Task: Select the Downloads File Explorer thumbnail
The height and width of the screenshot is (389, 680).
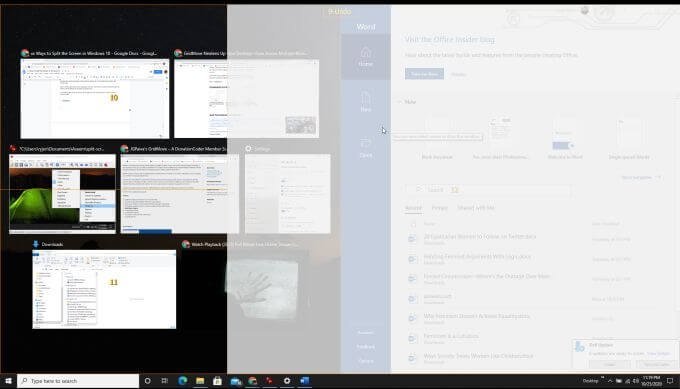Action: click(104, 289)
